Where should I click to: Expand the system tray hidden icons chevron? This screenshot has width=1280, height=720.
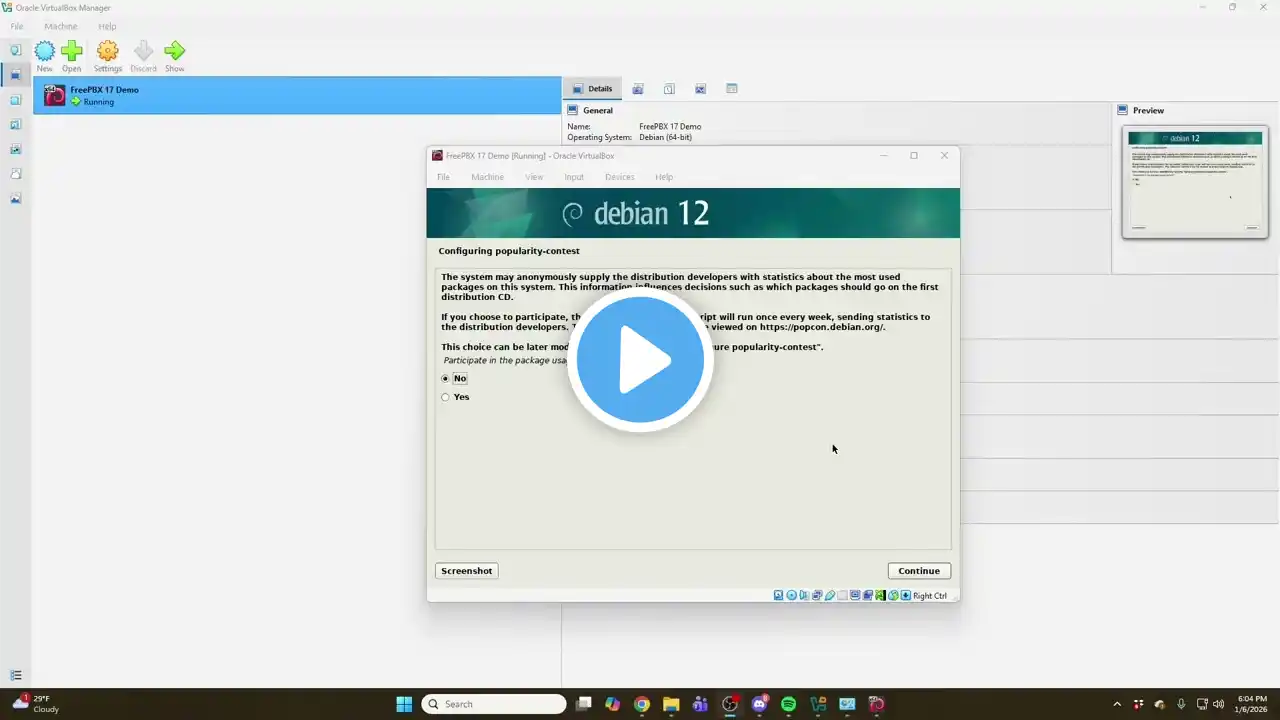click(x=1117, y=704)
